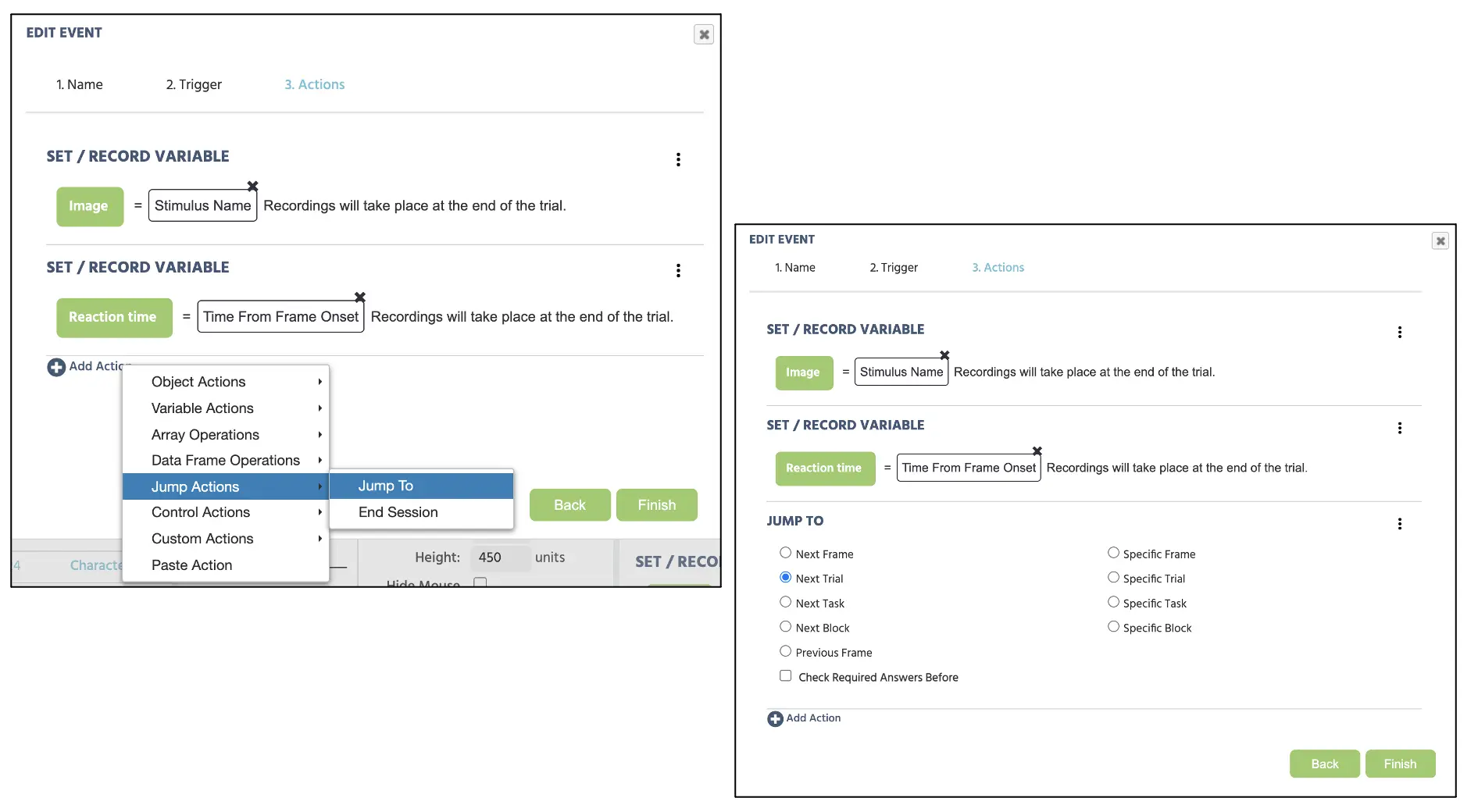This screenshot has height=812, width=1478.
Task: Go to 1. Name step, left dialog
Action: click(x=80, y=84)
